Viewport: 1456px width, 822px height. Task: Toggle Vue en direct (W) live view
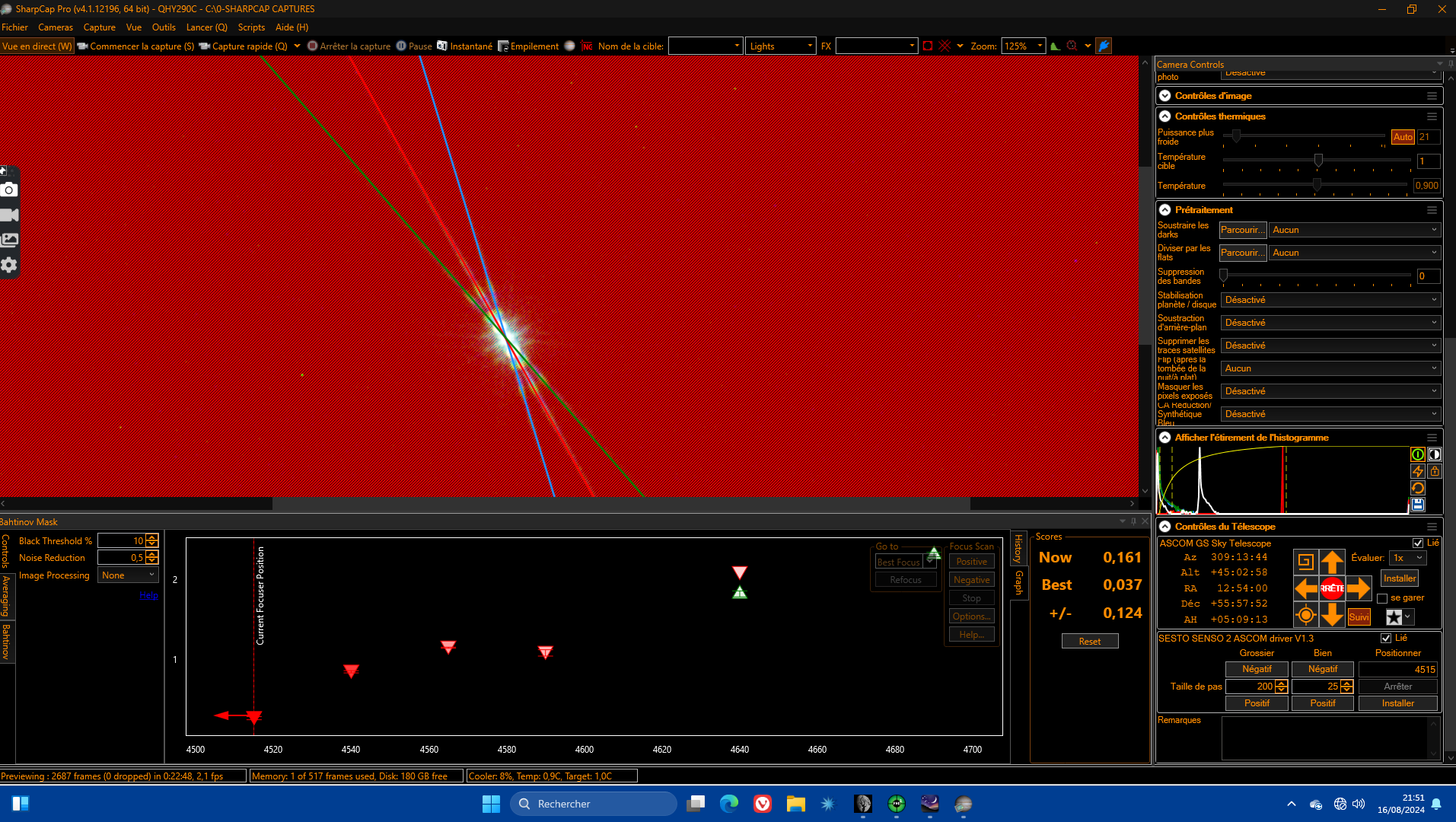[37, 46]
